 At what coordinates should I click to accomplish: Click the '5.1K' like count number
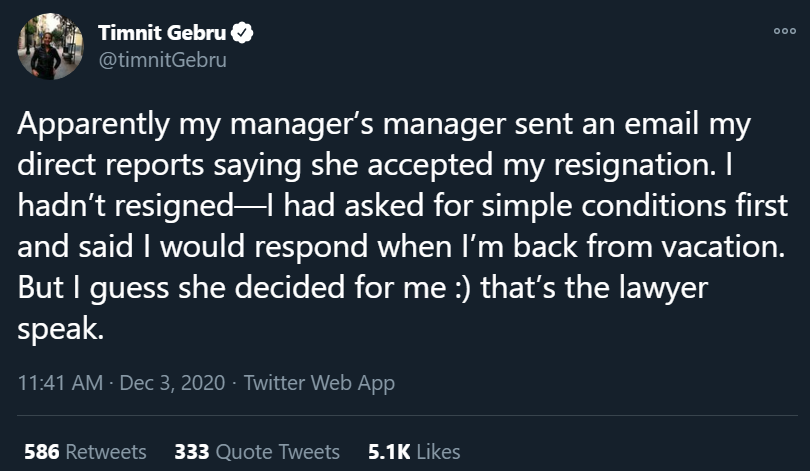point(389,452)
